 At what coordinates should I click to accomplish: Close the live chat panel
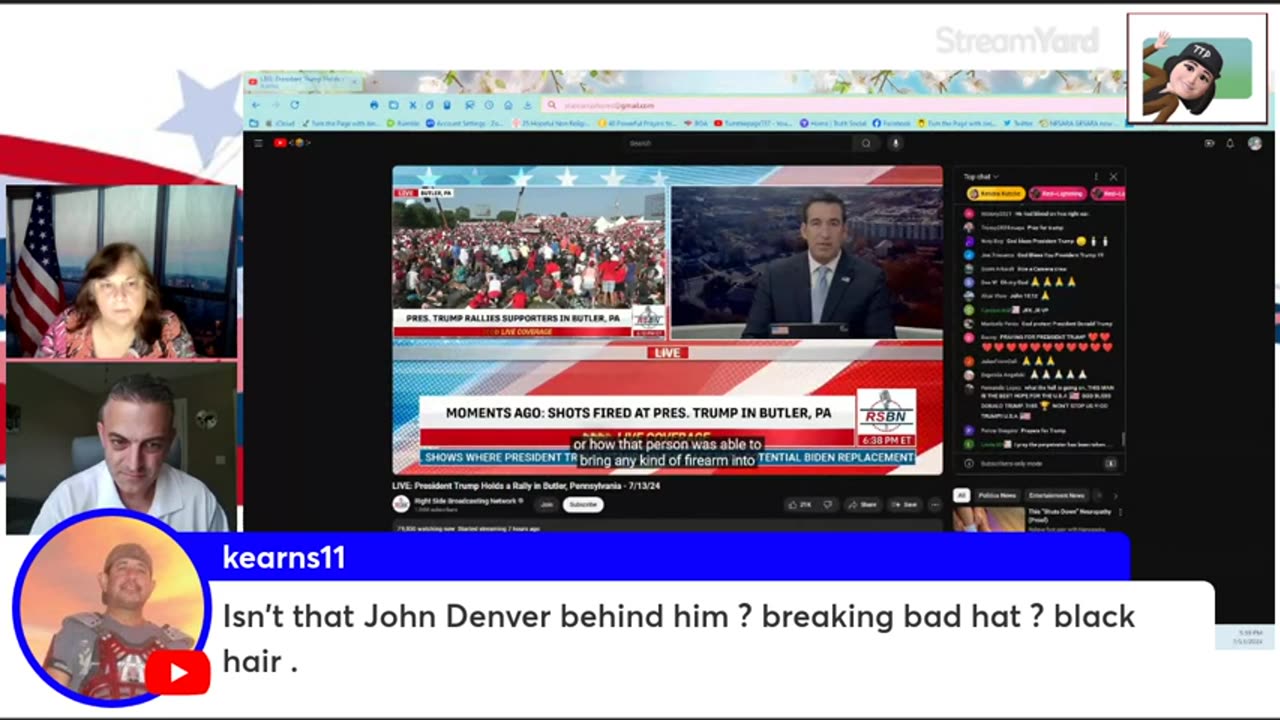pos(1113,177)
